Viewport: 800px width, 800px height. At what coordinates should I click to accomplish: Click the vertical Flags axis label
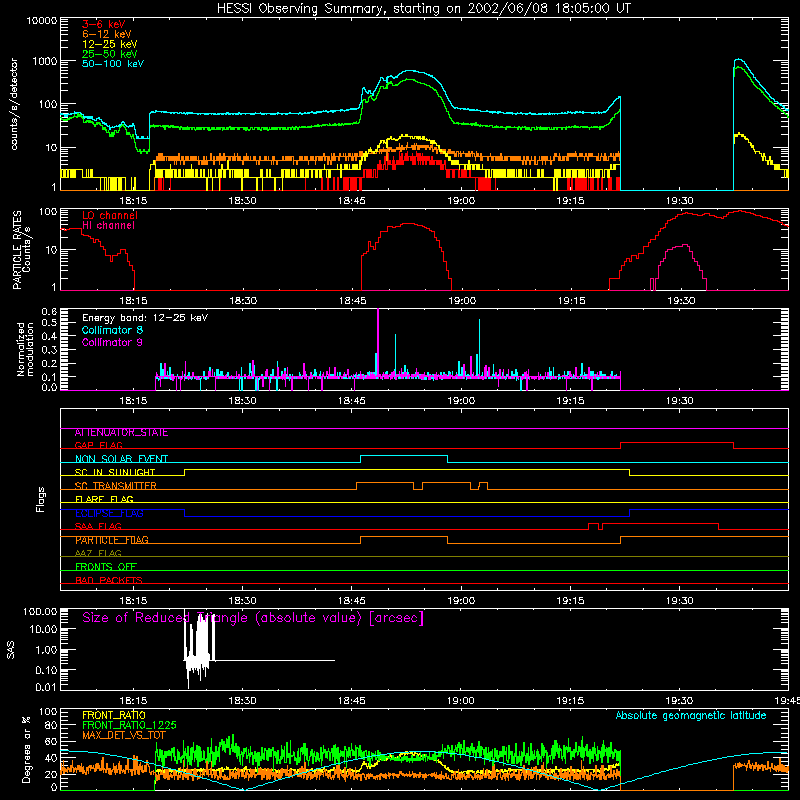40,499
